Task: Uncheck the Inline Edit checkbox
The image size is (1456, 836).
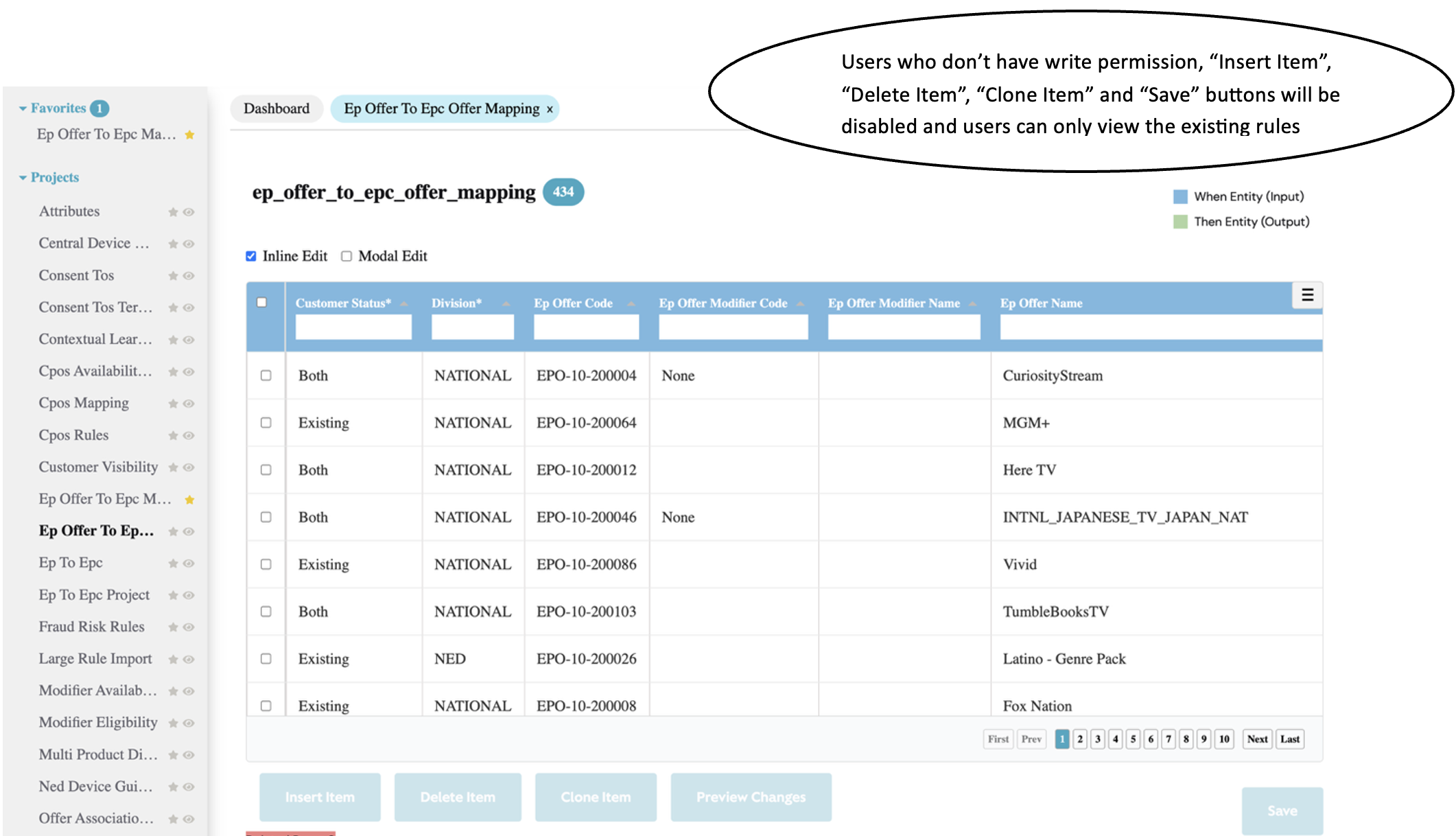Action: coord(251,256)
